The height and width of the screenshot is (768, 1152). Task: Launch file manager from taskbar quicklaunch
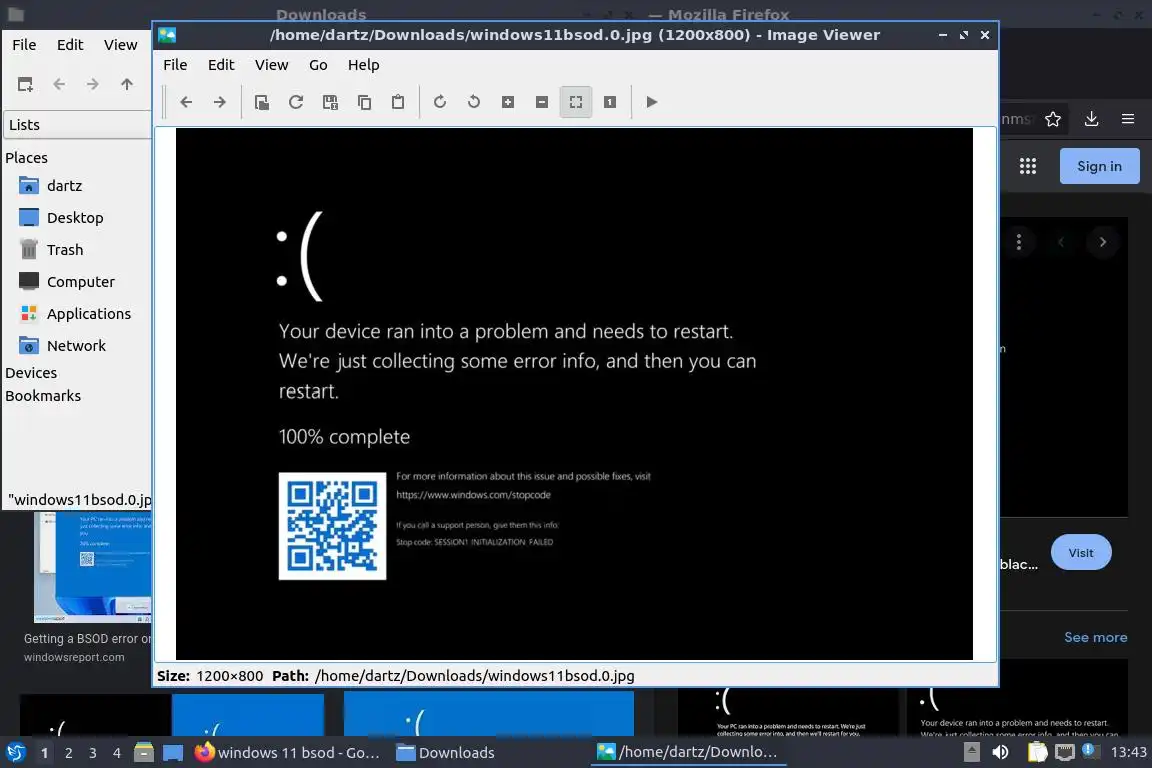(144, 753)
